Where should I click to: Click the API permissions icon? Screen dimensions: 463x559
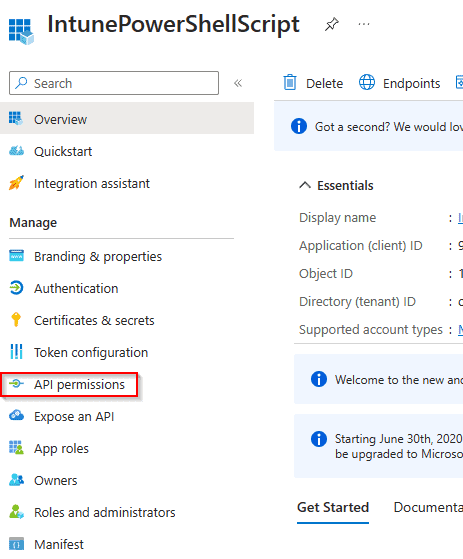[x=16, y=384]
